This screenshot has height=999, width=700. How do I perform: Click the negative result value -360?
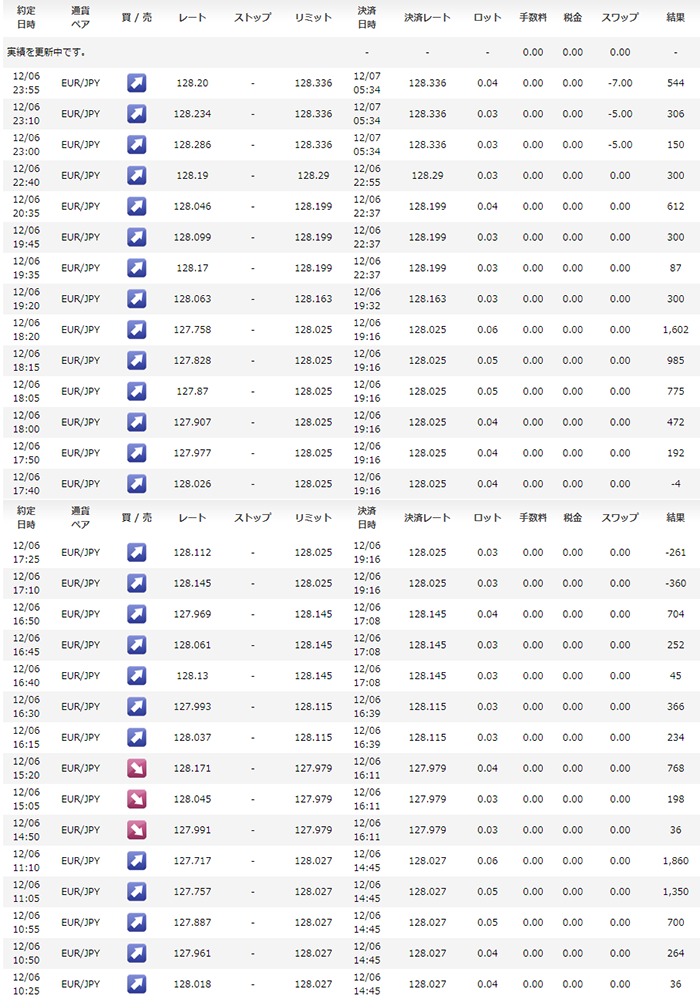point(675,584)
